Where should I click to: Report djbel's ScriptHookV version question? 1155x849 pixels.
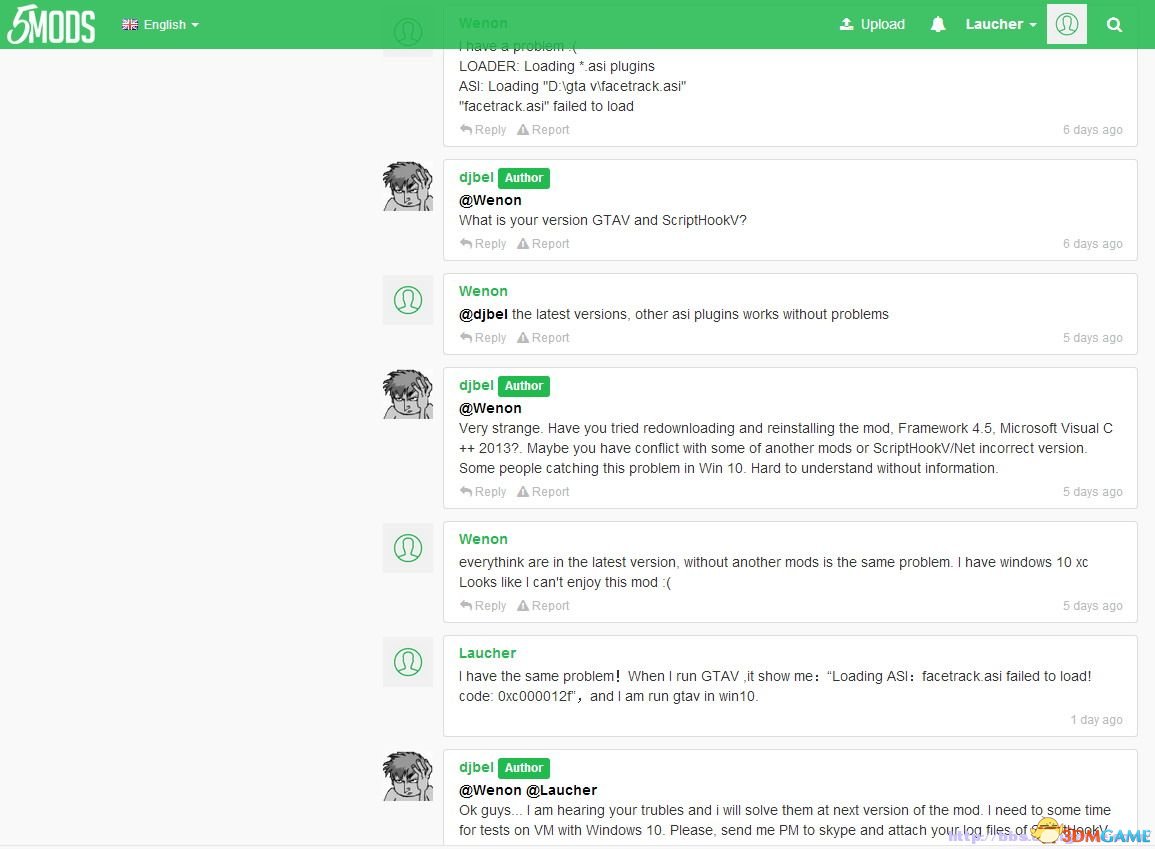[x=543, y=244]
